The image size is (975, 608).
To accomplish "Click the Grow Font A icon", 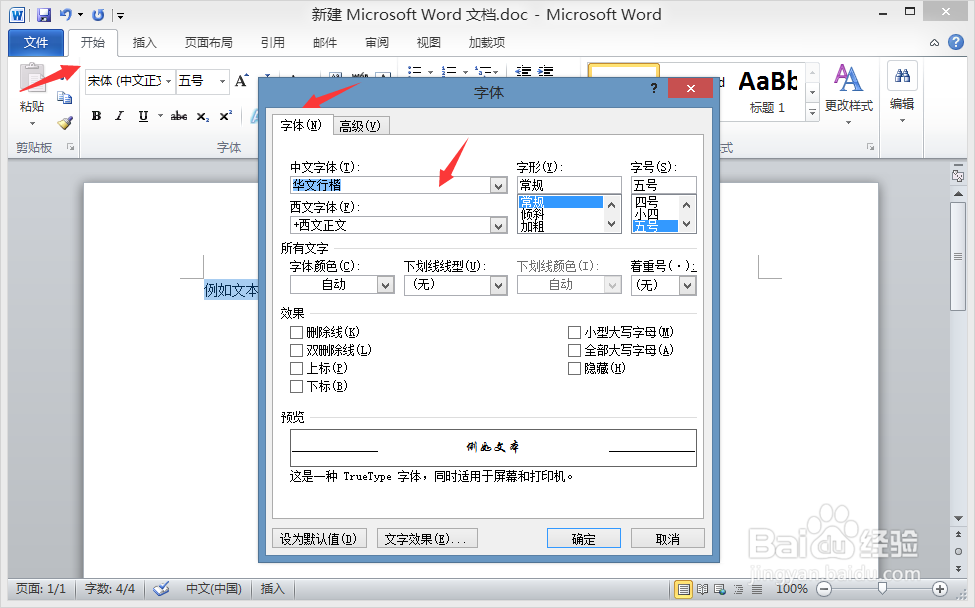I will click(241, 81).
